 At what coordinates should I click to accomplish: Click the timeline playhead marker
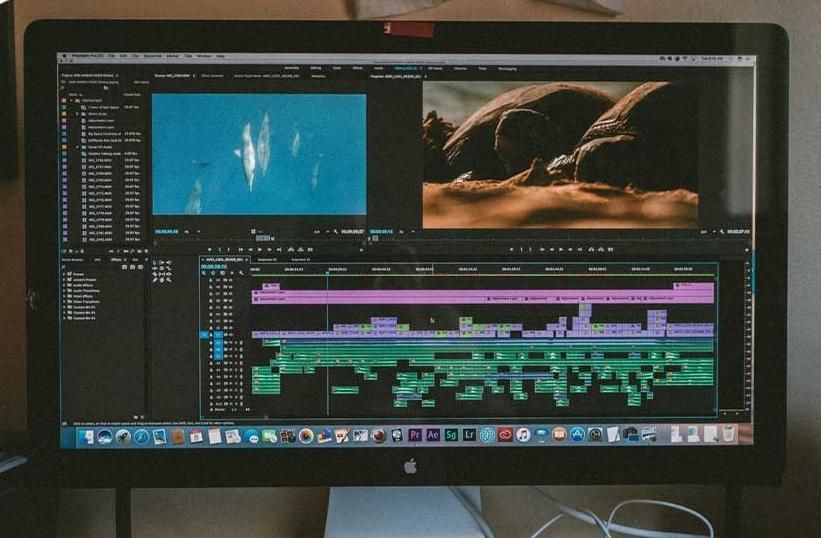coord(328,273)
